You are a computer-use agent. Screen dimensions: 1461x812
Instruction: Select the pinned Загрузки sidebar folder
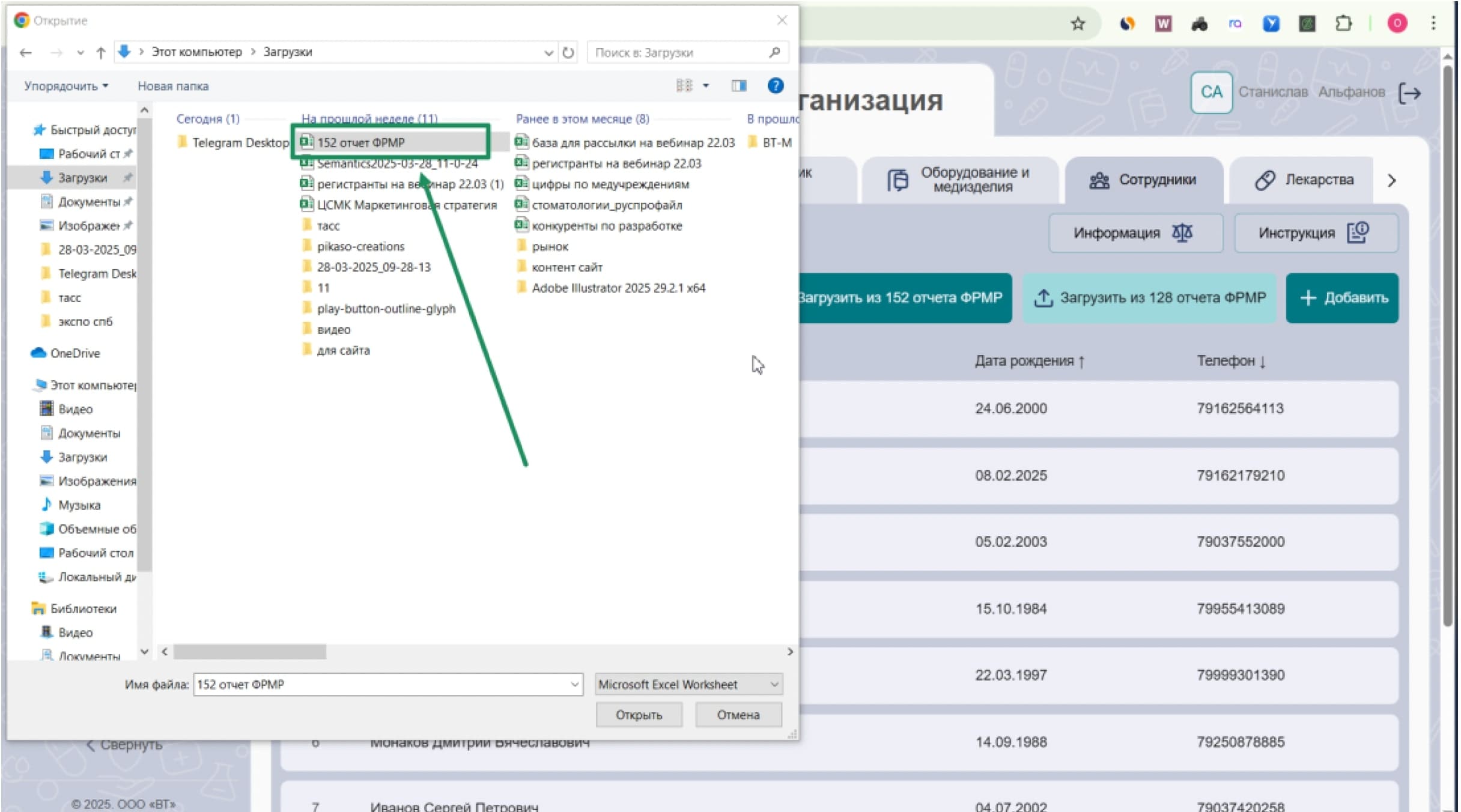pyautogui.click(x=82, y=178)
